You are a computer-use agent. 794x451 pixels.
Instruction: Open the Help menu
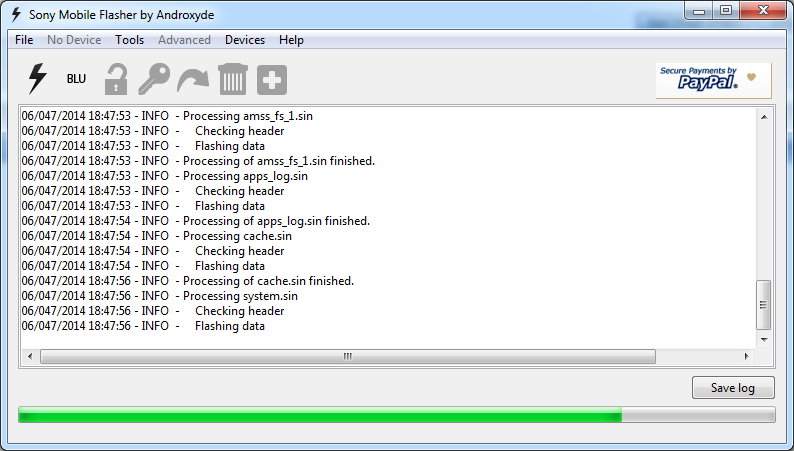tap(291, 40)
